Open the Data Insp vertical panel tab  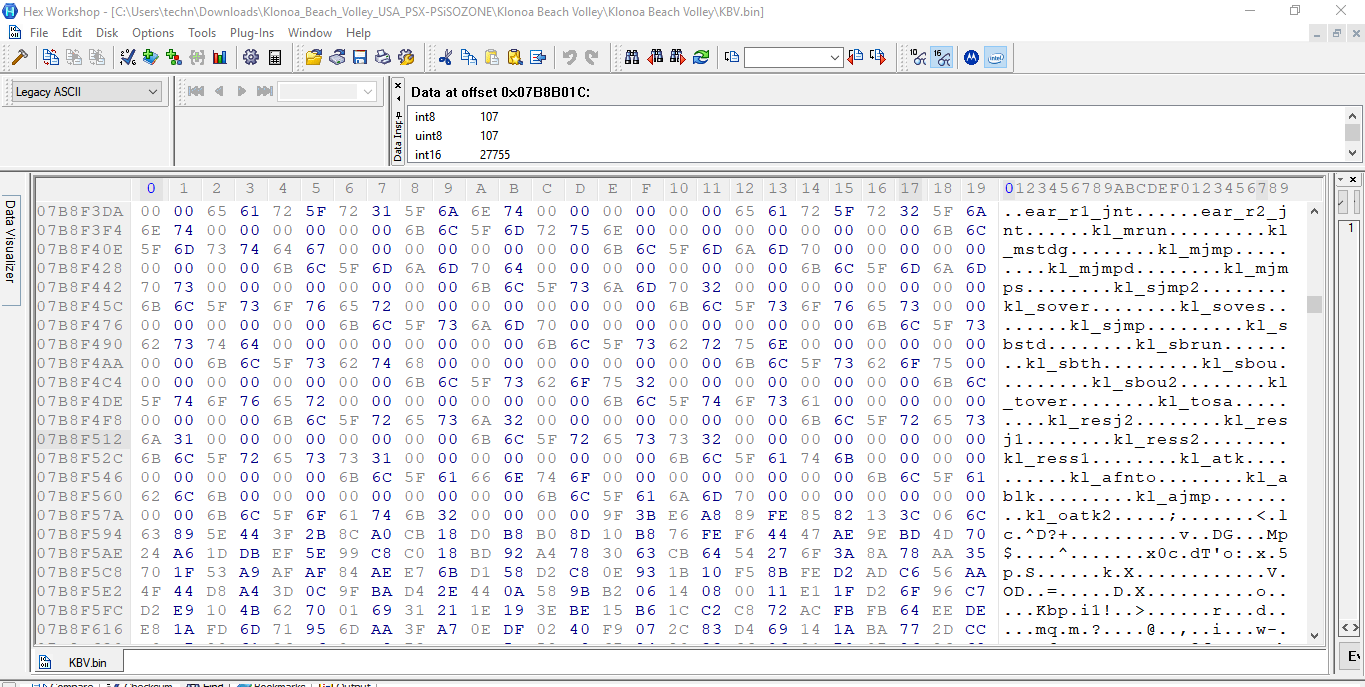(x=397, y=136)
